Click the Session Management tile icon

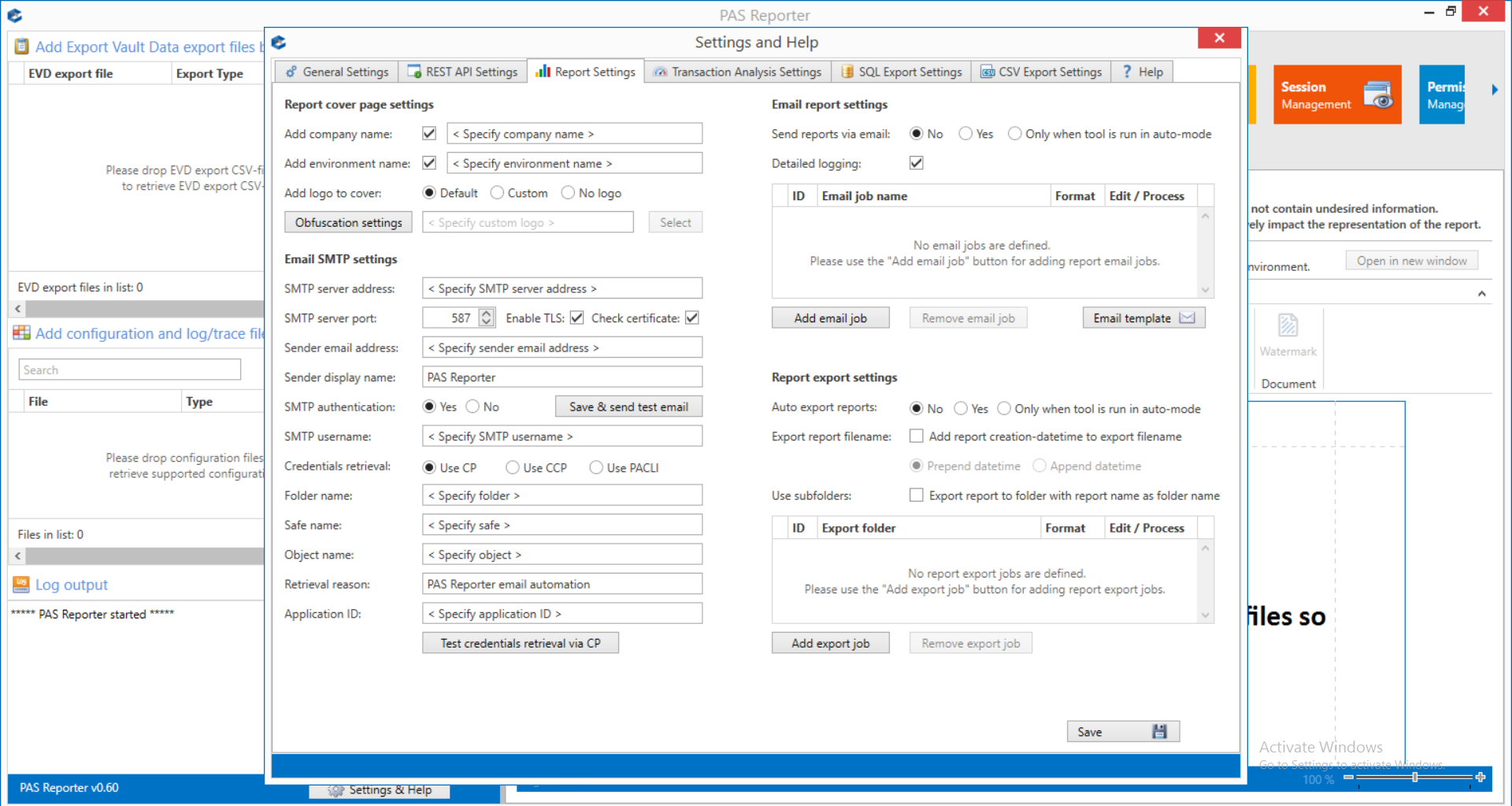[x=1378, y=95]
